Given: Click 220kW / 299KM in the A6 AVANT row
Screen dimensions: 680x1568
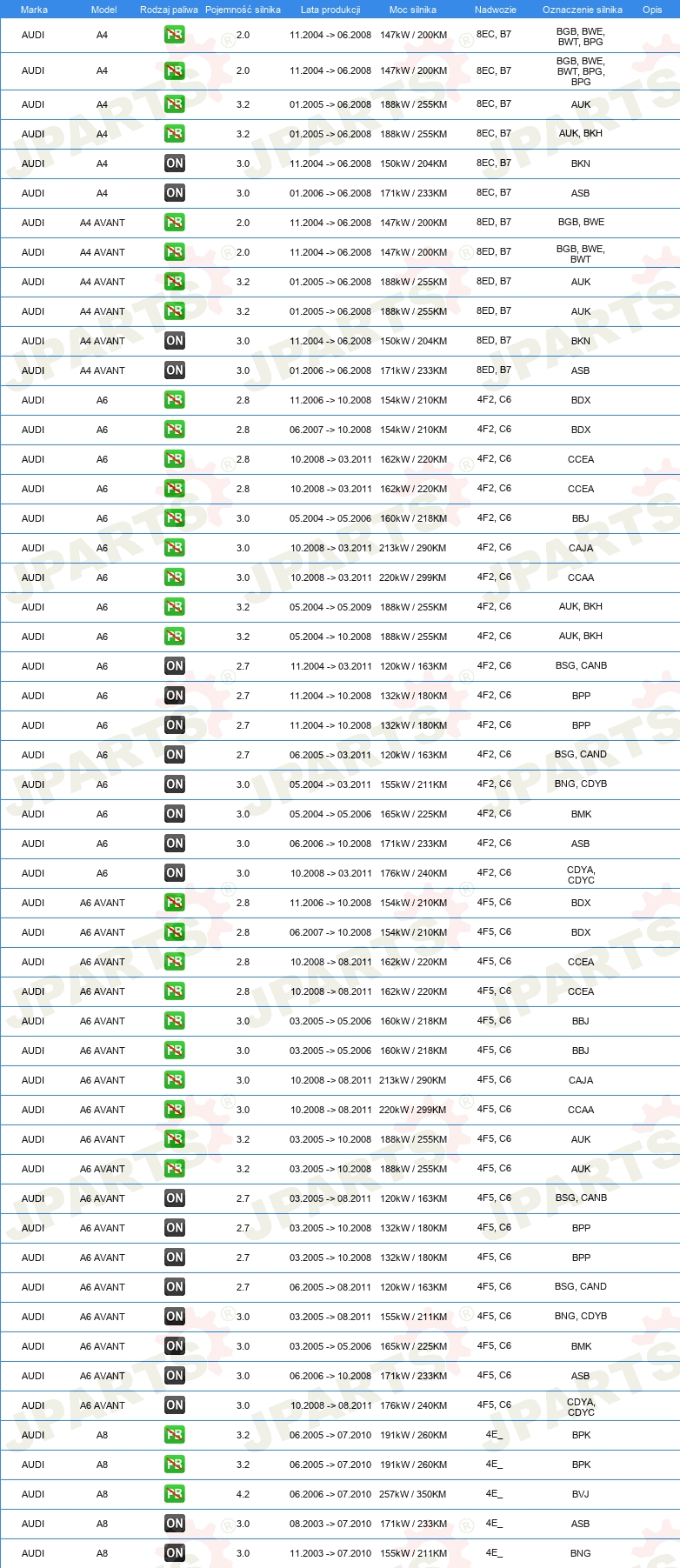Looking at the screenshot, I should pos(413,1110).
